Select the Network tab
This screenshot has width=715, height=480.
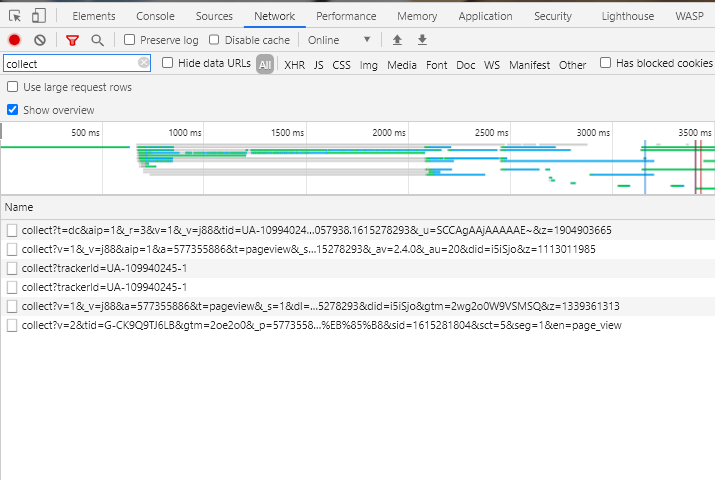275,16
